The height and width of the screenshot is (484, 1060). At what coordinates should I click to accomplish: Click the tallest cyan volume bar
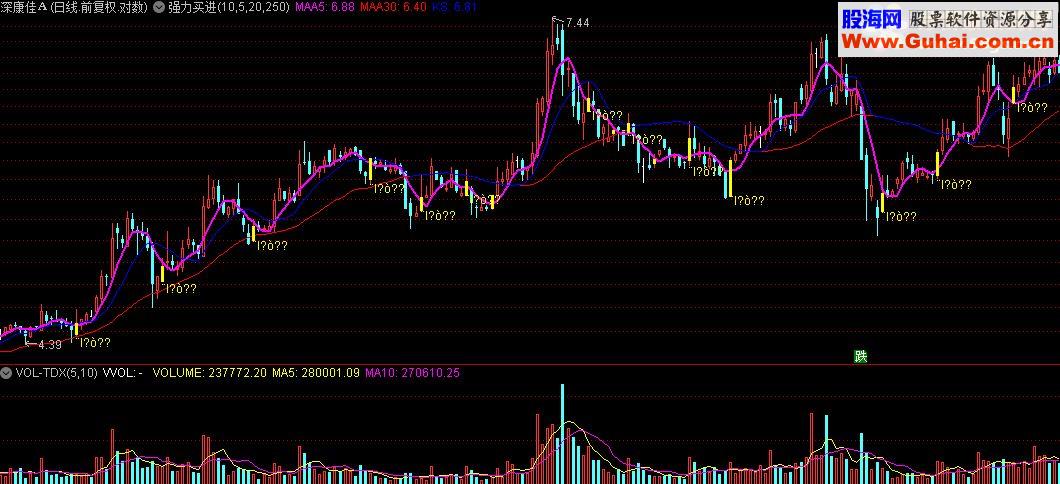561,433
